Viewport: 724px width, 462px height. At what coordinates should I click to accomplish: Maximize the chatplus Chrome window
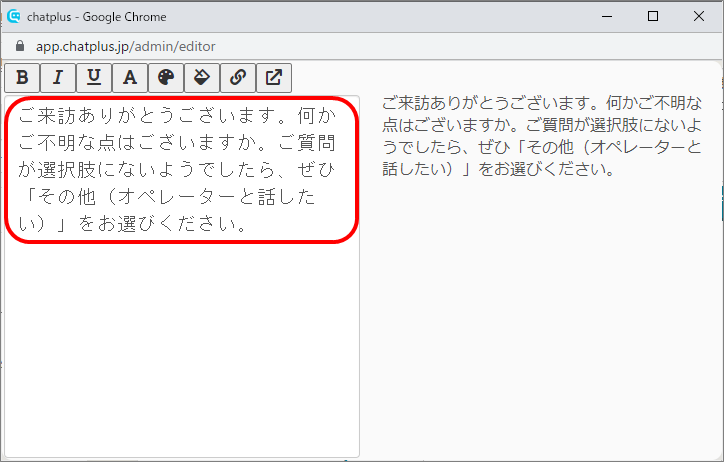653,17
